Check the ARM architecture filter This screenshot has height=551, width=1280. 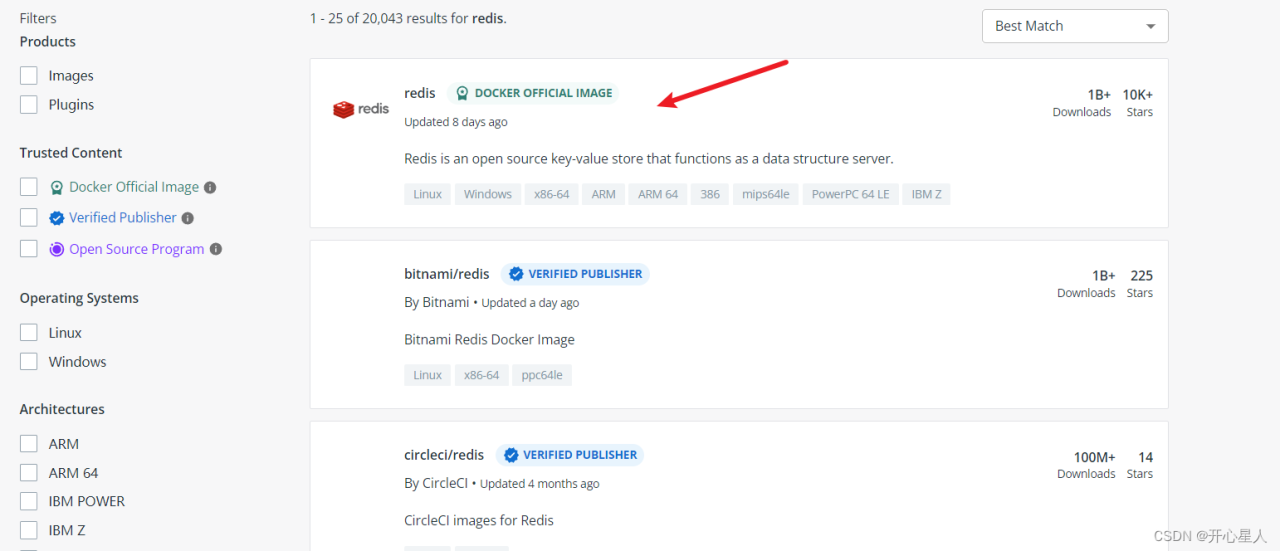click(x=29, y=444)
